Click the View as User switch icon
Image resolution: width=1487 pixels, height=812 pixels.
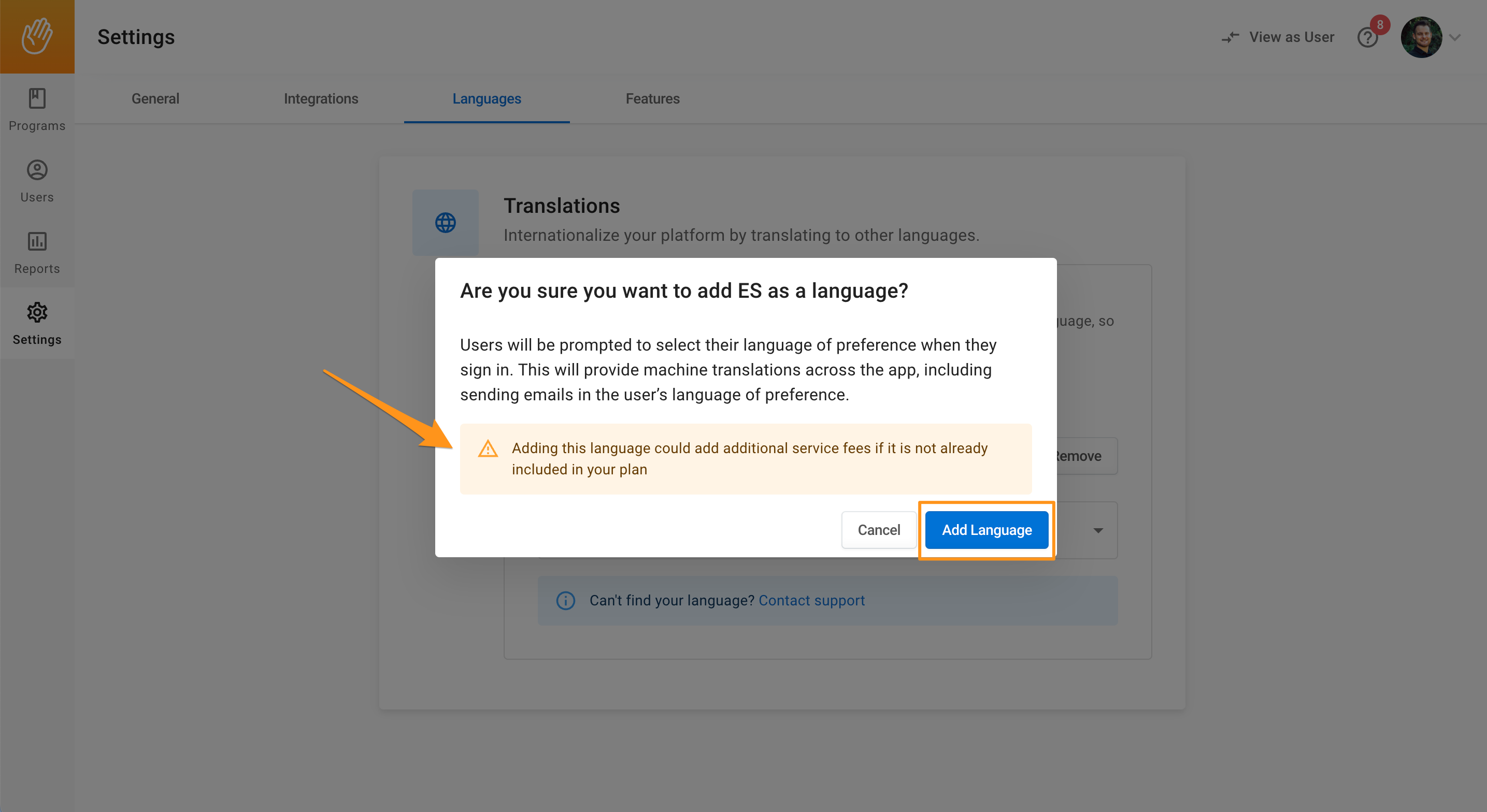click(x=1230, y=37)
